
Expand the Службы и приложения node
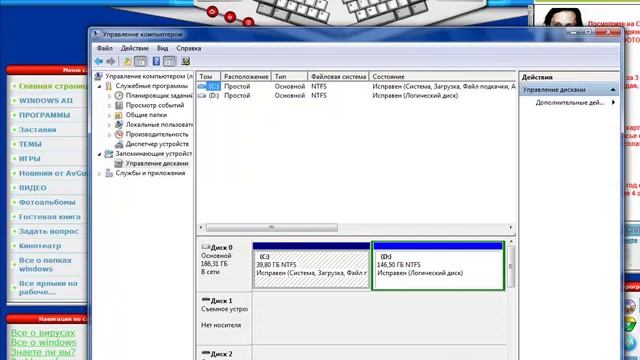pos(99,173)
